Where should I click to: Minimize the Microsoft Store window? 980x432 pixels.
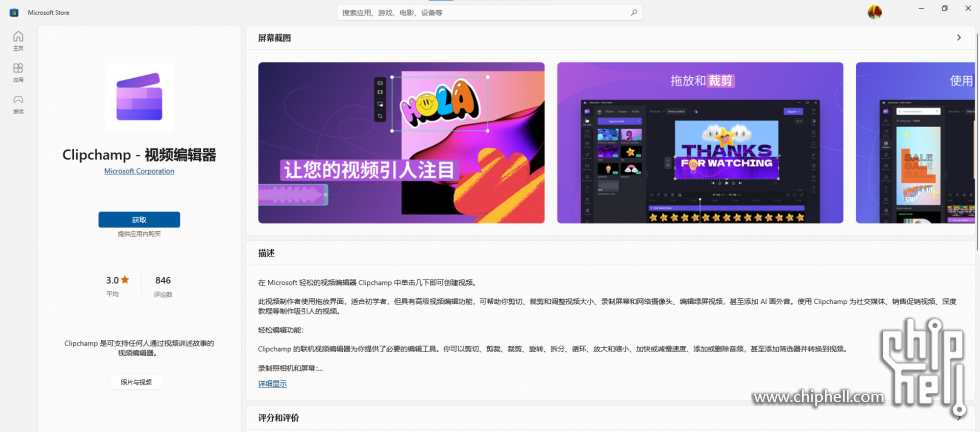coord(921,8)
